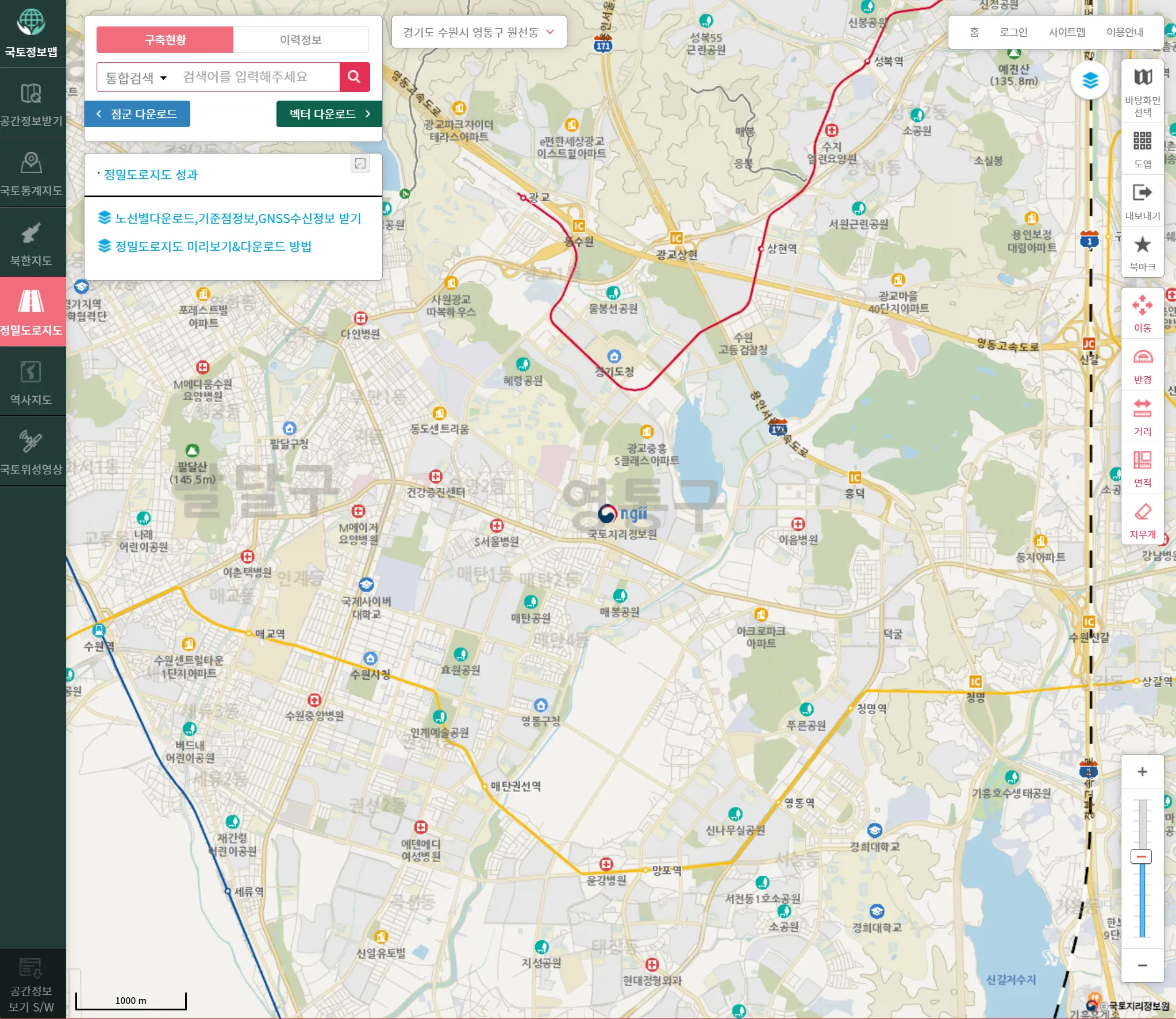Viewport: 1176px width, 1019px height.
Task: Click the zoom level slider handle
Action: coord(1142,856)
